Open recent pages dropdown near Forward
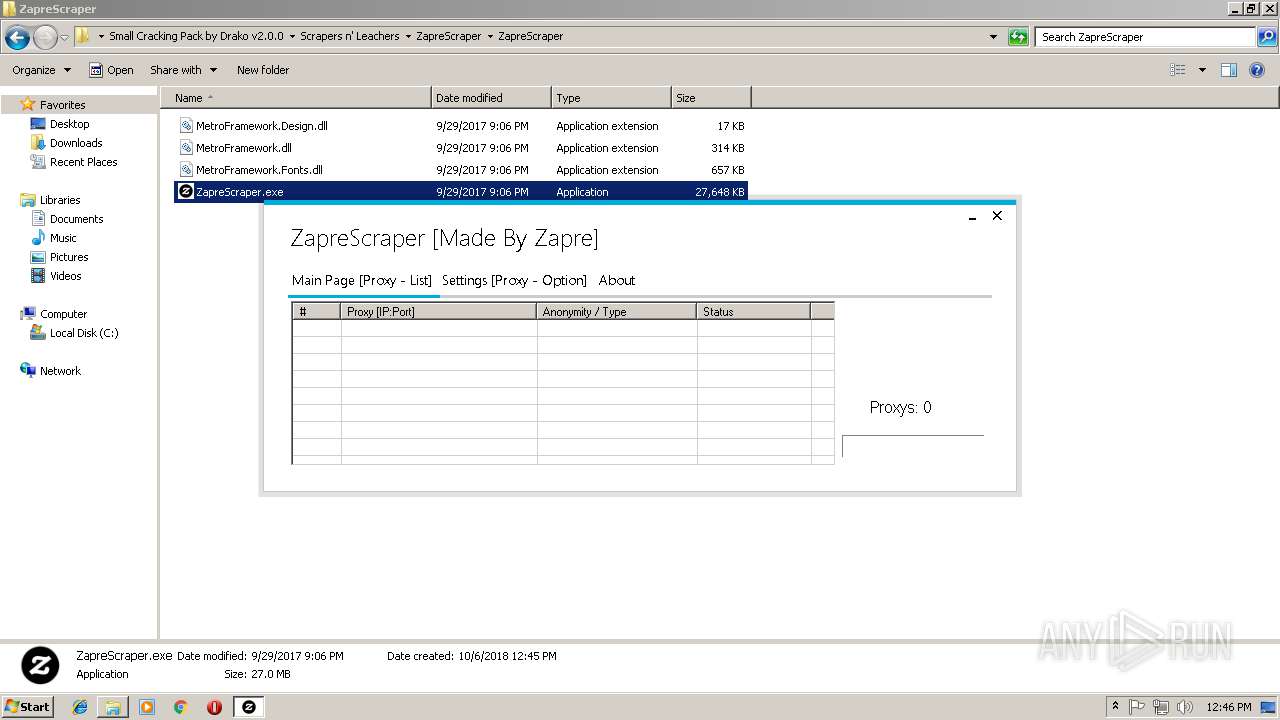 (64, 38)
